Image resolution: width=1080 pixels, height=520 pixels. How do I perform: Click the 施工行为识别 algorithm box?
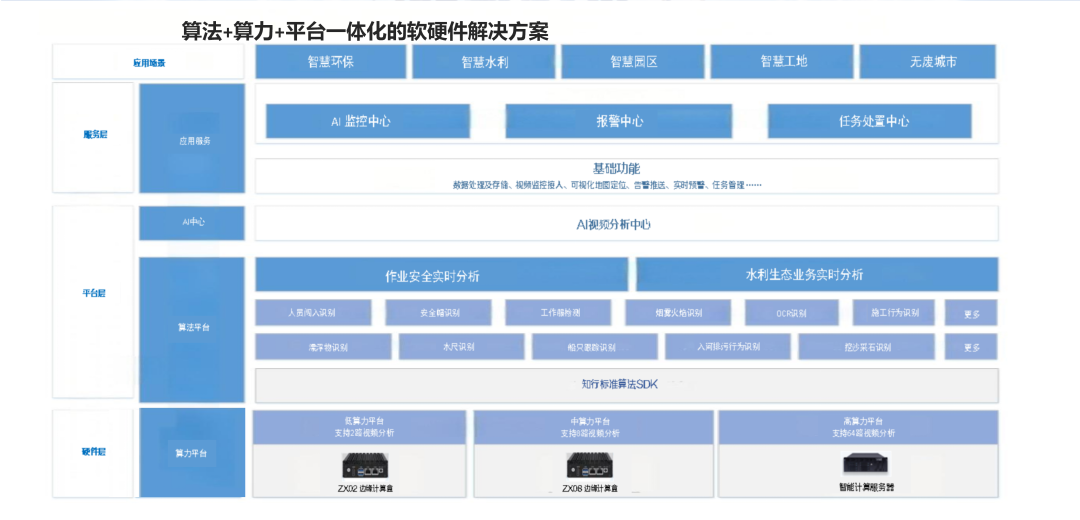pos(894,312)
